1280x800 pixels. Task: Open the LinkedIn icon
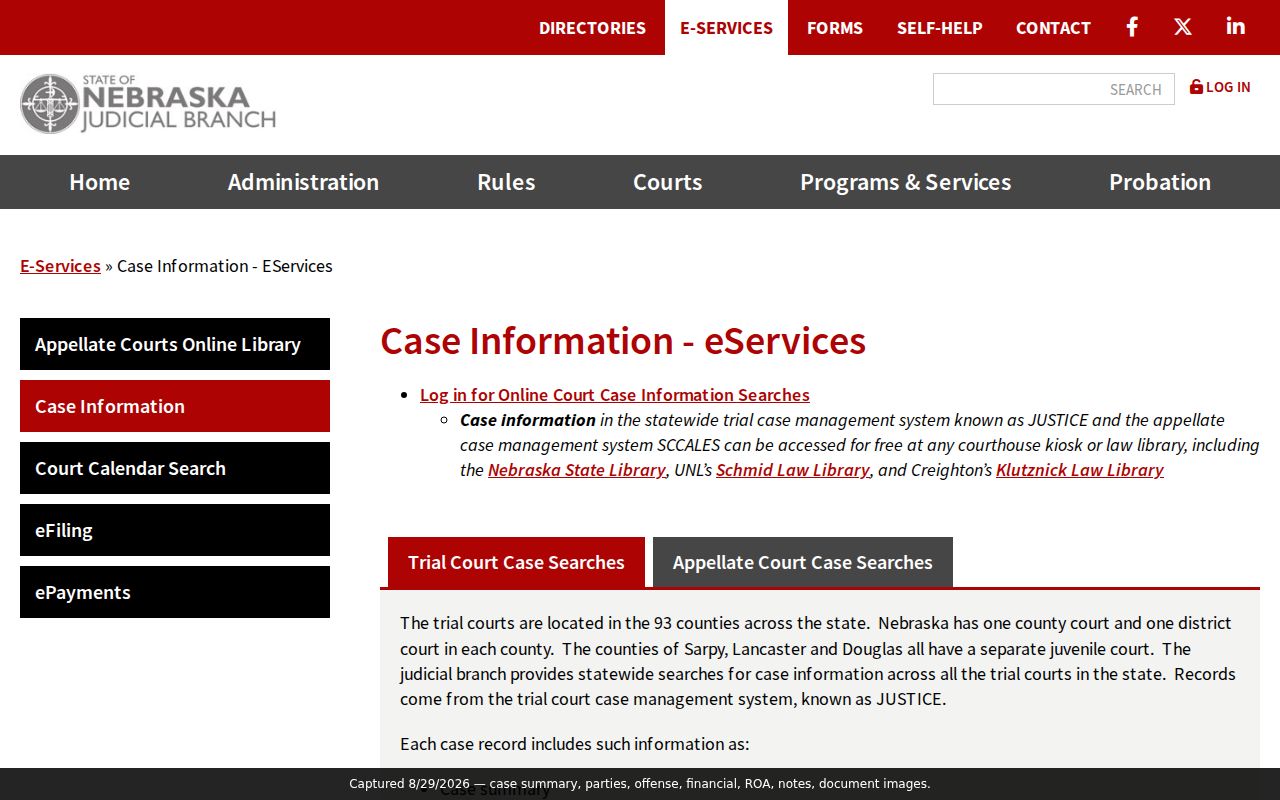pos(1236,27)
